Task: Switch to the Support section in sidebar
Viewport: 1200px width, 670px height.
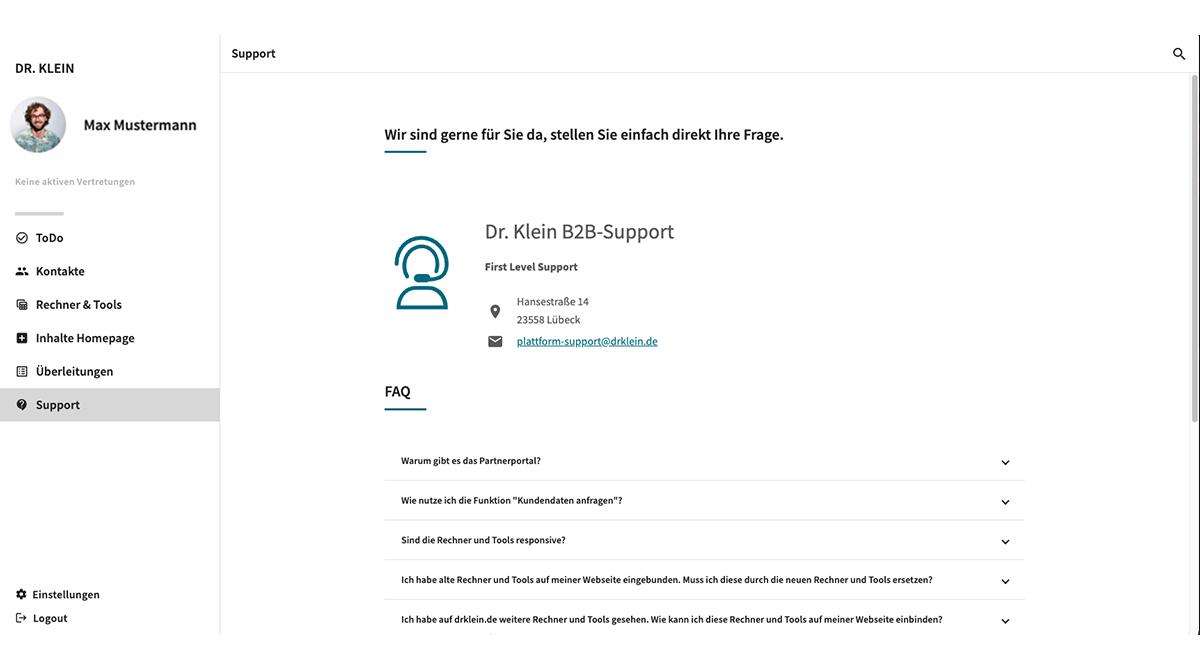Action: pos(58,404)
